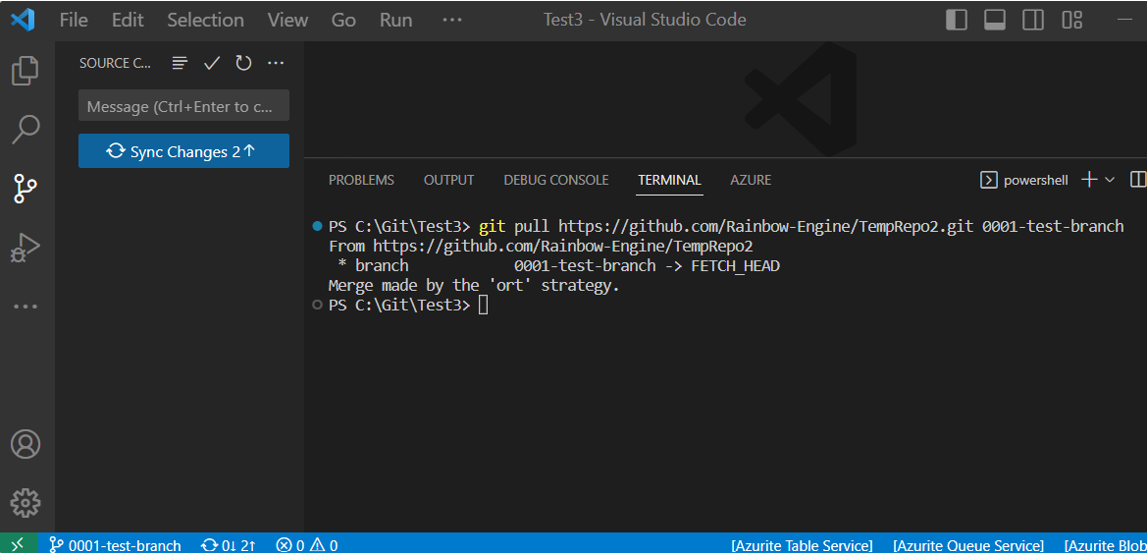Open the launch profile dropdown chevron
The image size is (1147, 553).
coord(1109,180)
